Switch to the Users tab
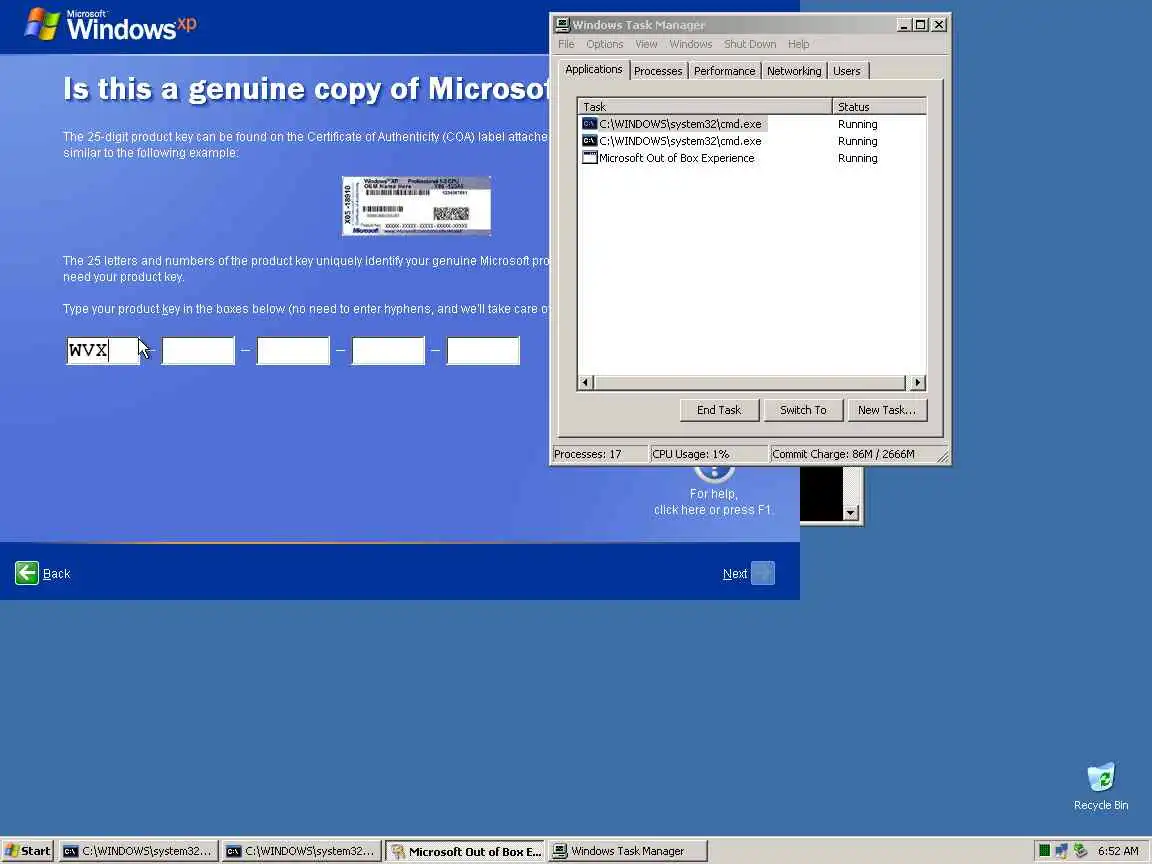Image resolution: width=1152 pixels, height=864 pixels. tap(846, 71)
